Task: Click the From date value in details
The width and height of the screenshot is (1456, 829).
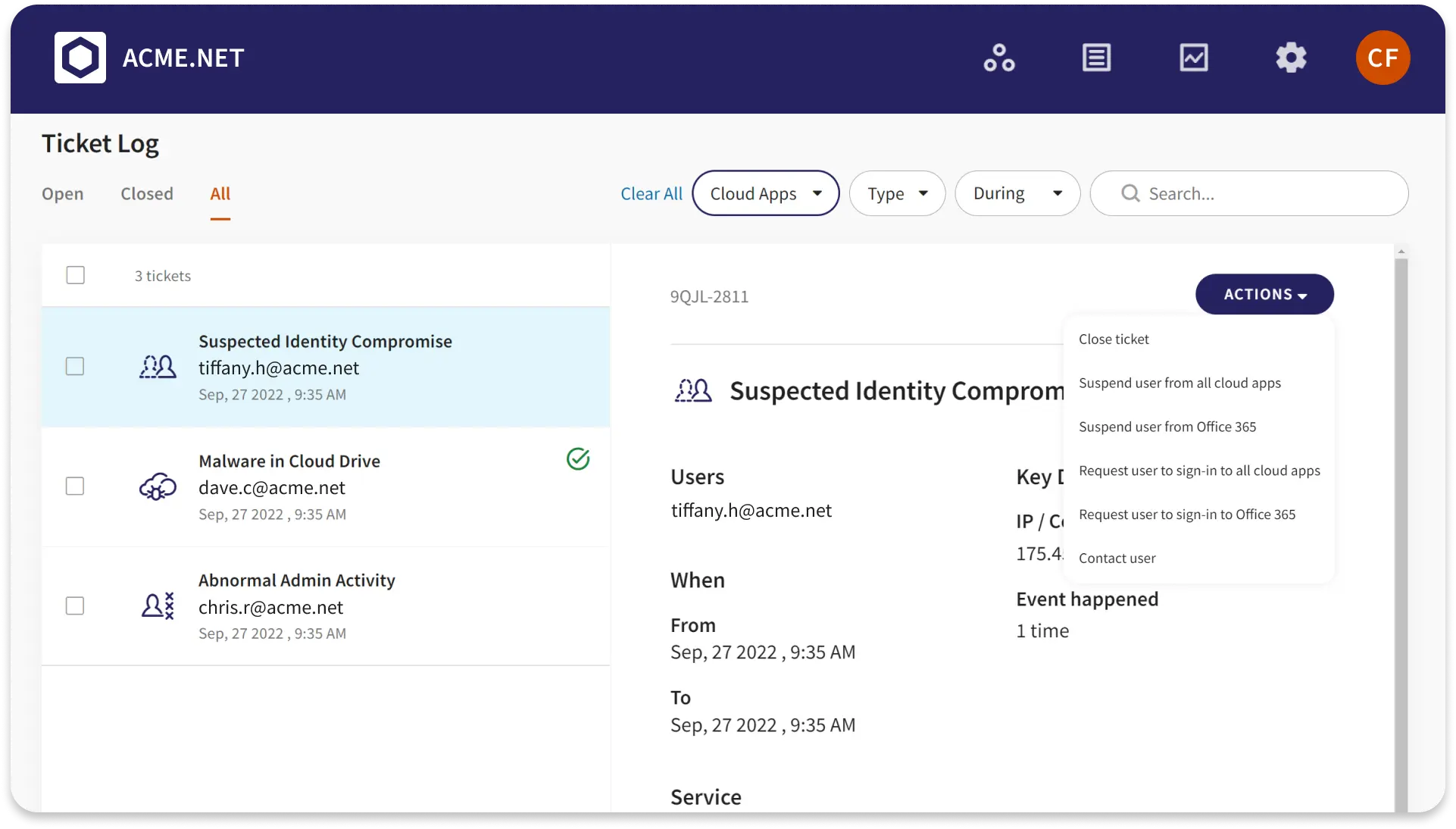Action: [763, 652]
